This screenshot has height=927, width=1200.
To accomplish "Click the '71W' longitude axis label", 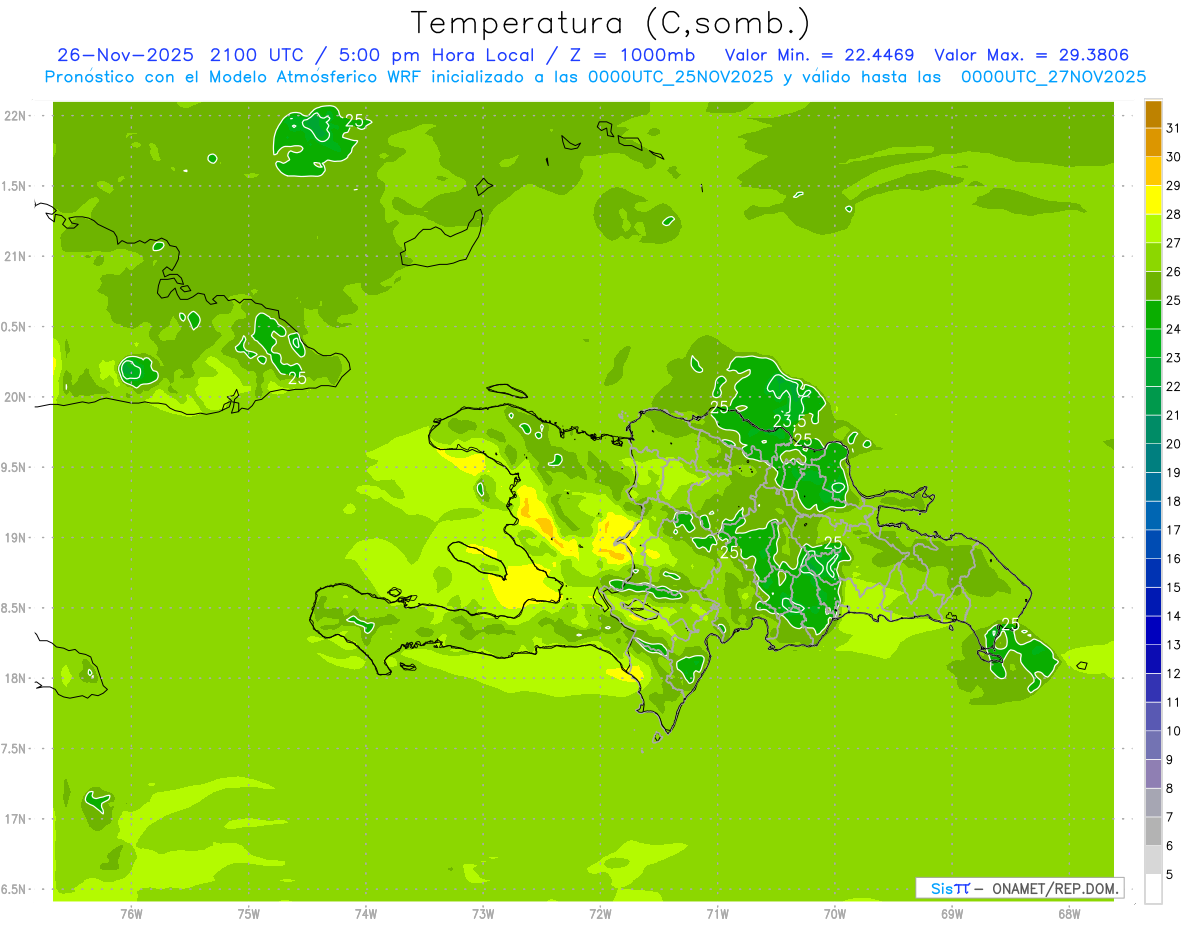I will point(717,913).
